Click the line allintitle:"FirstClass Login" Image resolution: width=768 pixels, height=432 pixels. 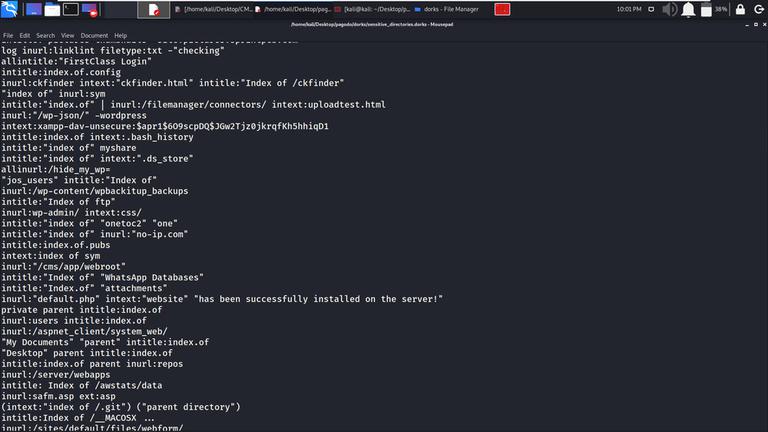coord(76,62)
